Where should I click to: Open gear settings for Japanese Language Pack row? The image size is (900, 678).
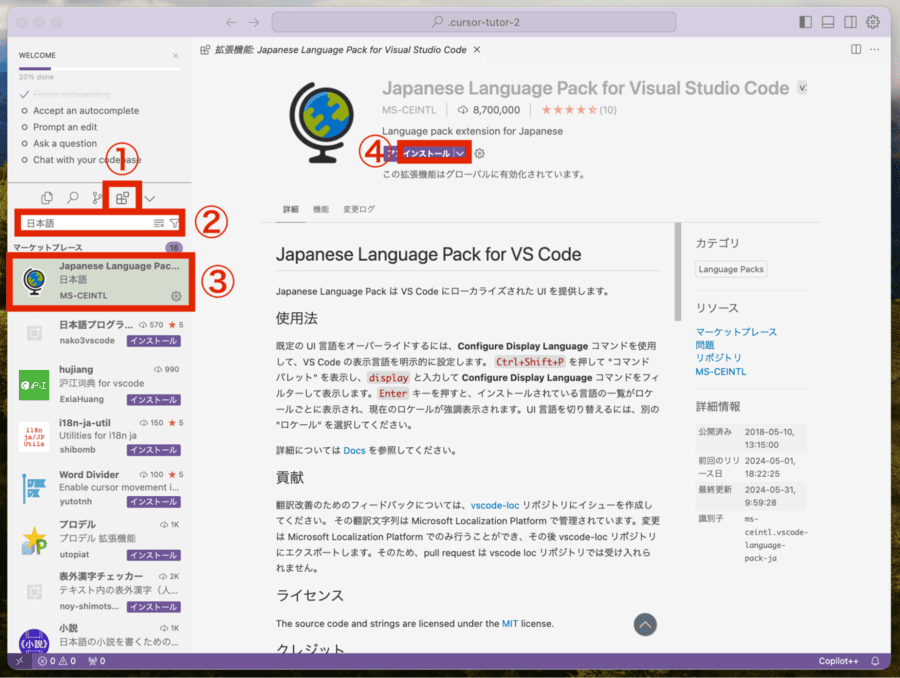(x=176, y=296)
